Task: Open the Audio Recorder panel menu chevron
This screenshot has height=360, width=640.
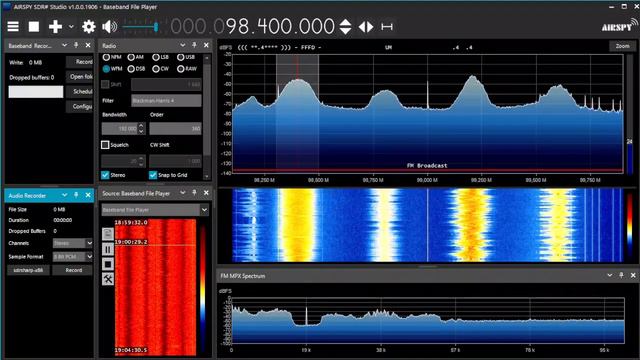Action: 64,195
